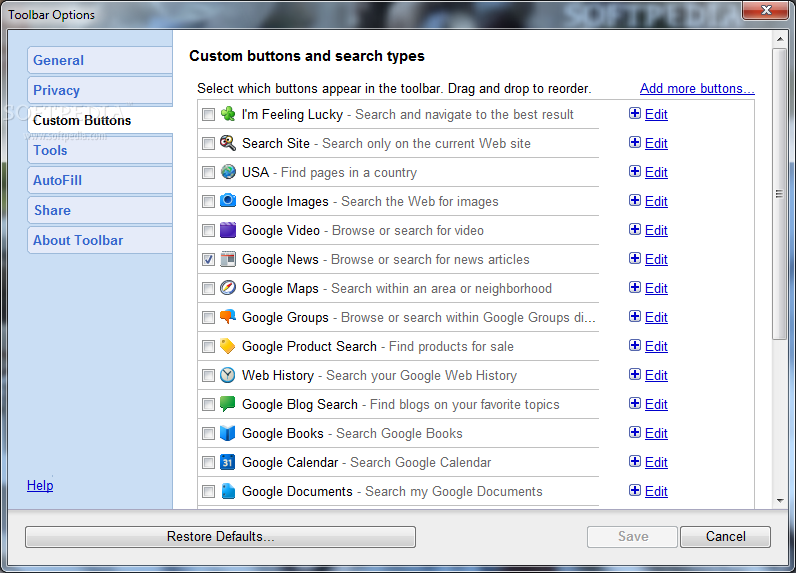Click the Google Blog Search green bubble icon
This screenshot has width=796, height=573.
228,404
